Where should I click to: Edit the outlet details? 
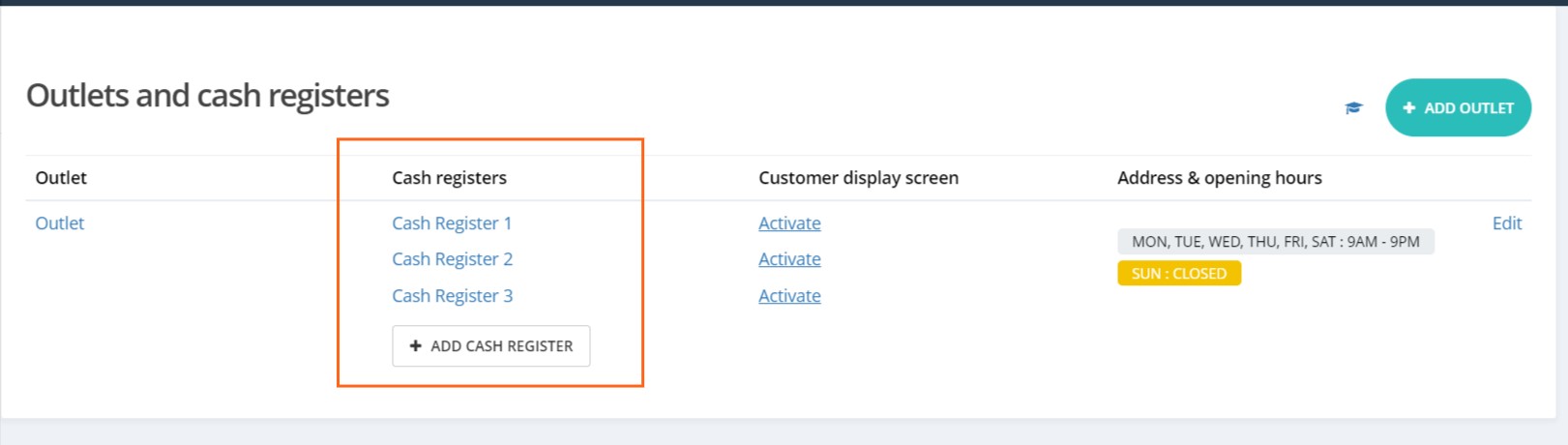click(x=1506, y=223)
